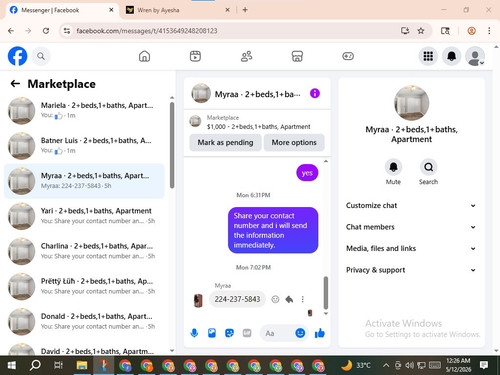Send a thumbs-up like
500x375 pixels.
click(x=320, y=333)
